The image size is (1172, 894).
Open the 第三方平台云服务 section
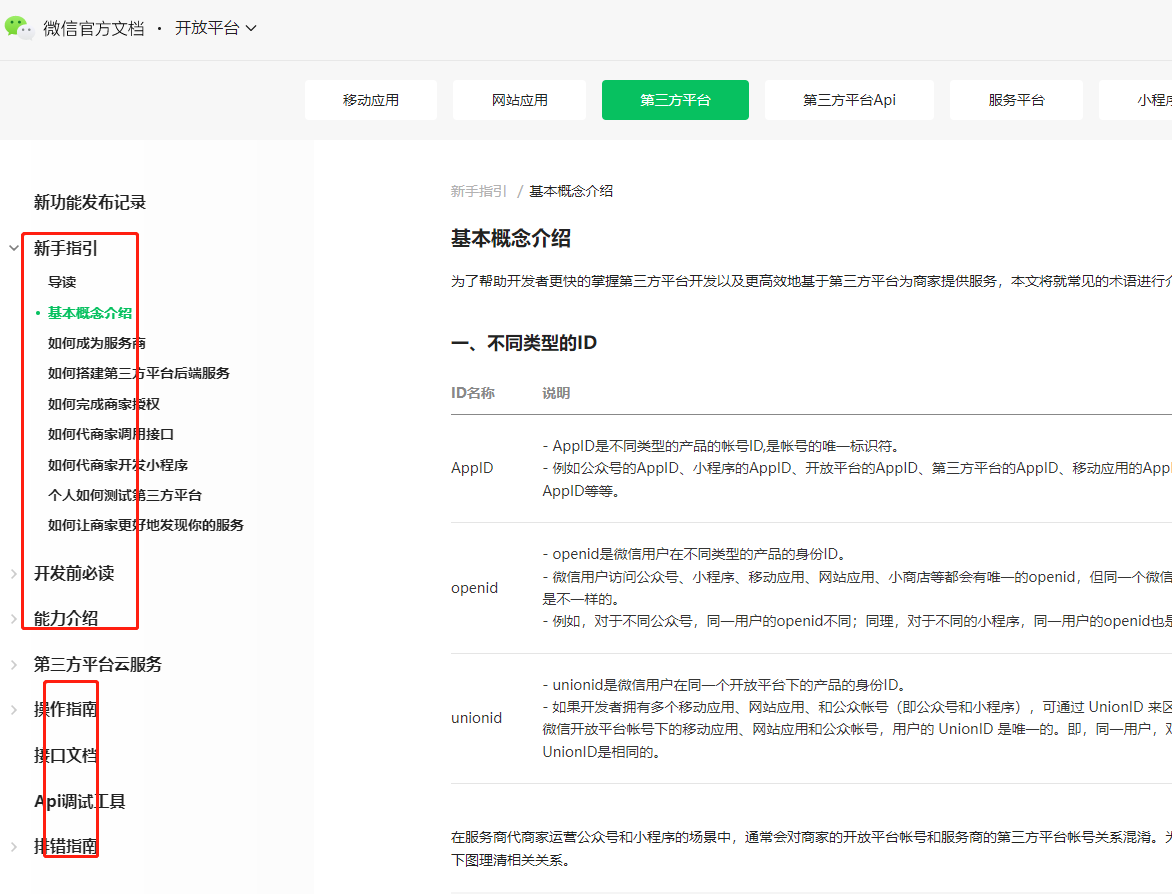point(98,665)
